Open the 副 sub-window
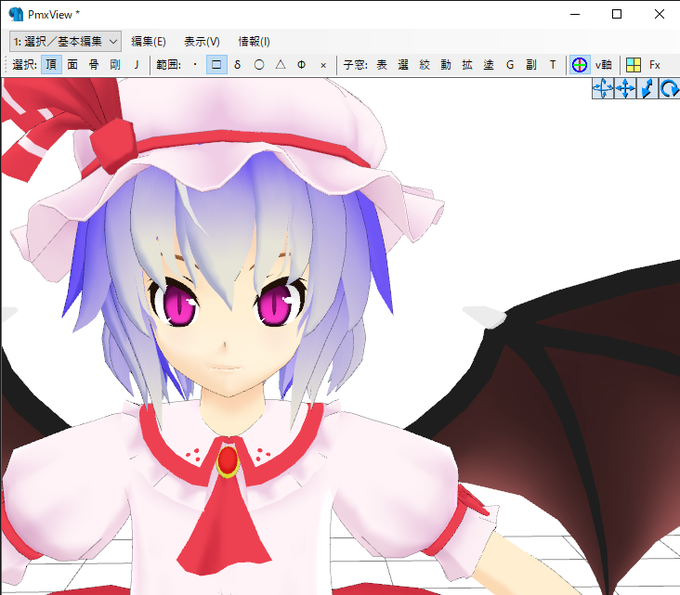Image resolution: width=680 pixels, height=595 pixels. pos(531,65)
